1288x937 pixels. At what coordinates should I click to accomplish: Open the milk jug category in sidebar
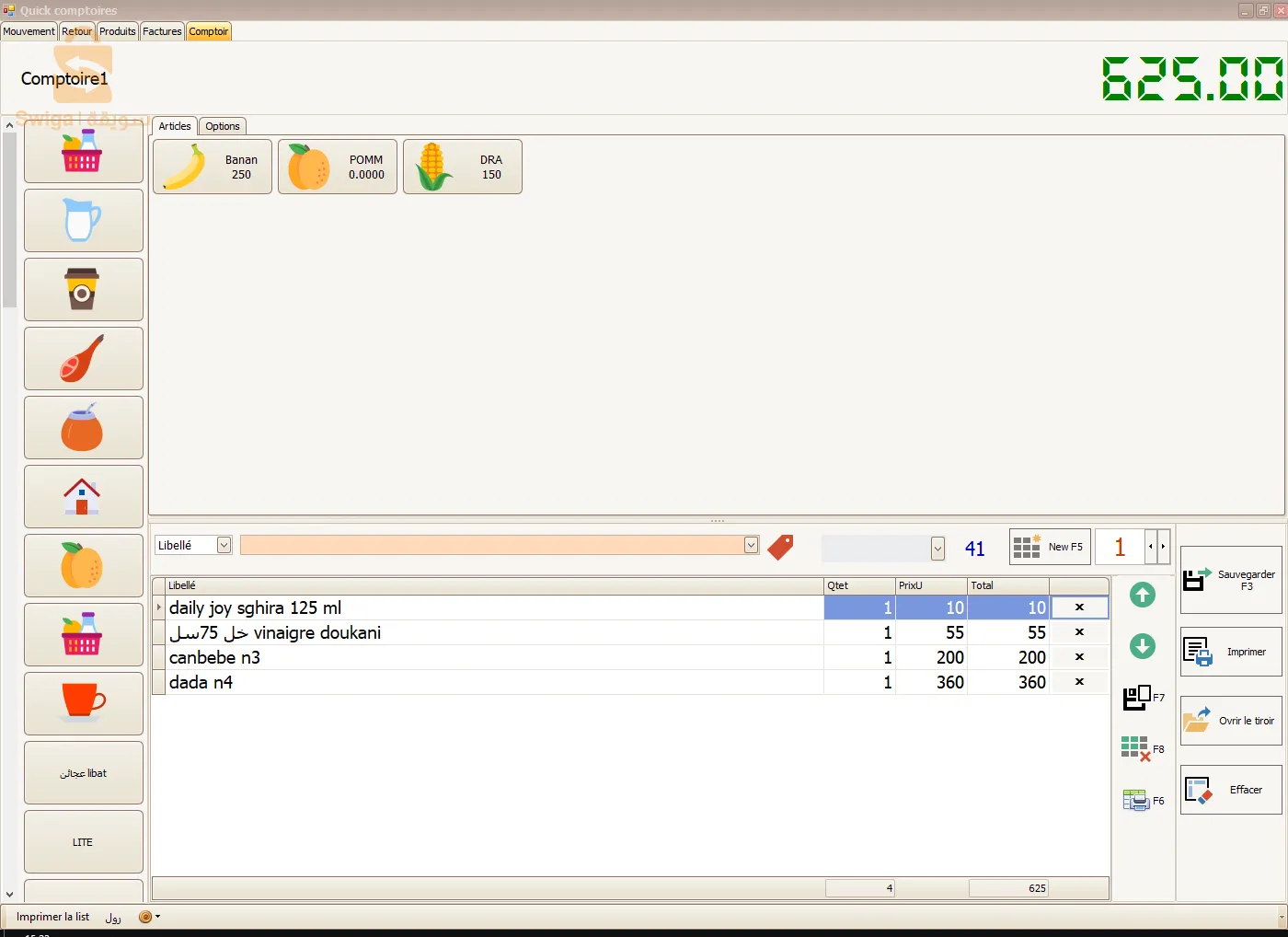(83, 220)
